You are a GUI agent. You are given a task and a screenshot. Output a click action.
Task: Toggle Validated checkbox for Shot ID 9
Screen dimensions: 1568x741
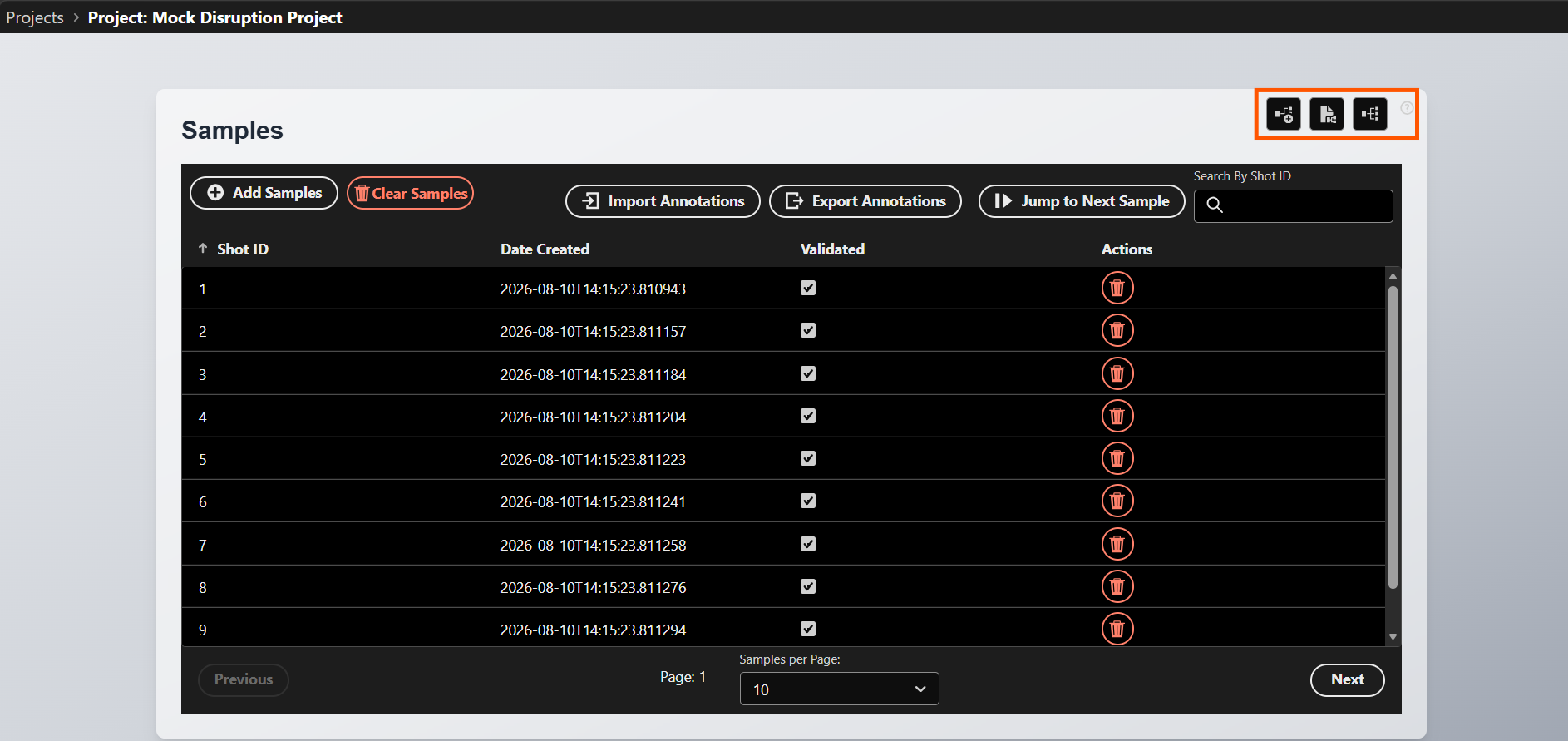click(x=808, y=629)
